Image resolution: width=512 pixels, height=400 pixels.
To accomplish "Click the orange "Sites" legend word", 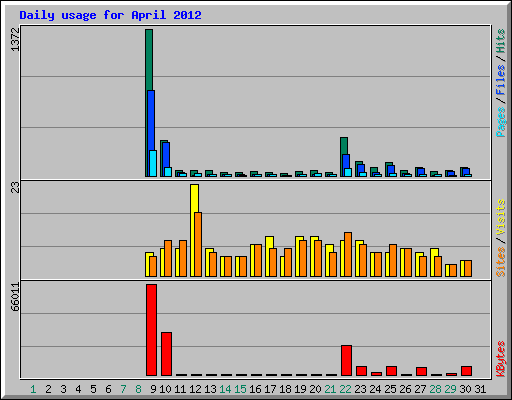I will pos(501,262).
